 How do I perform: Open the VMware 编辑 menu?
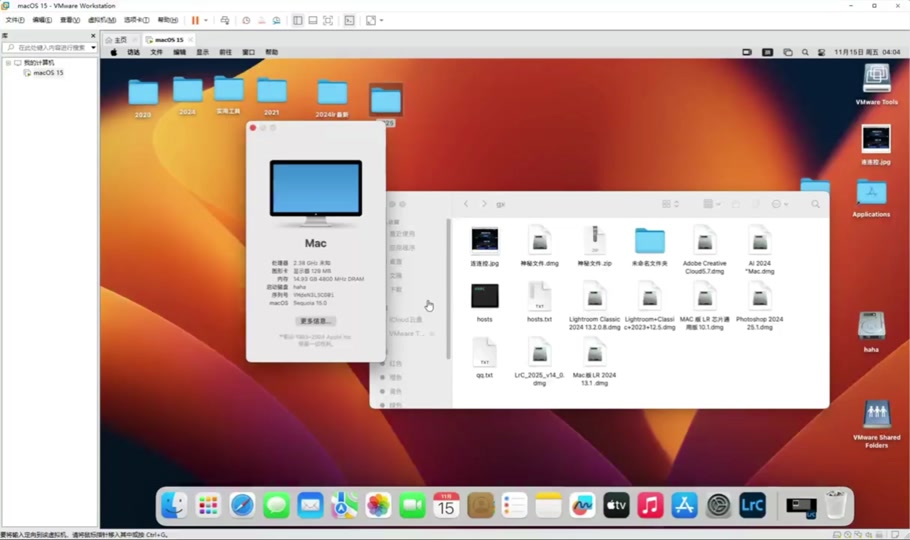pos(42,20)
